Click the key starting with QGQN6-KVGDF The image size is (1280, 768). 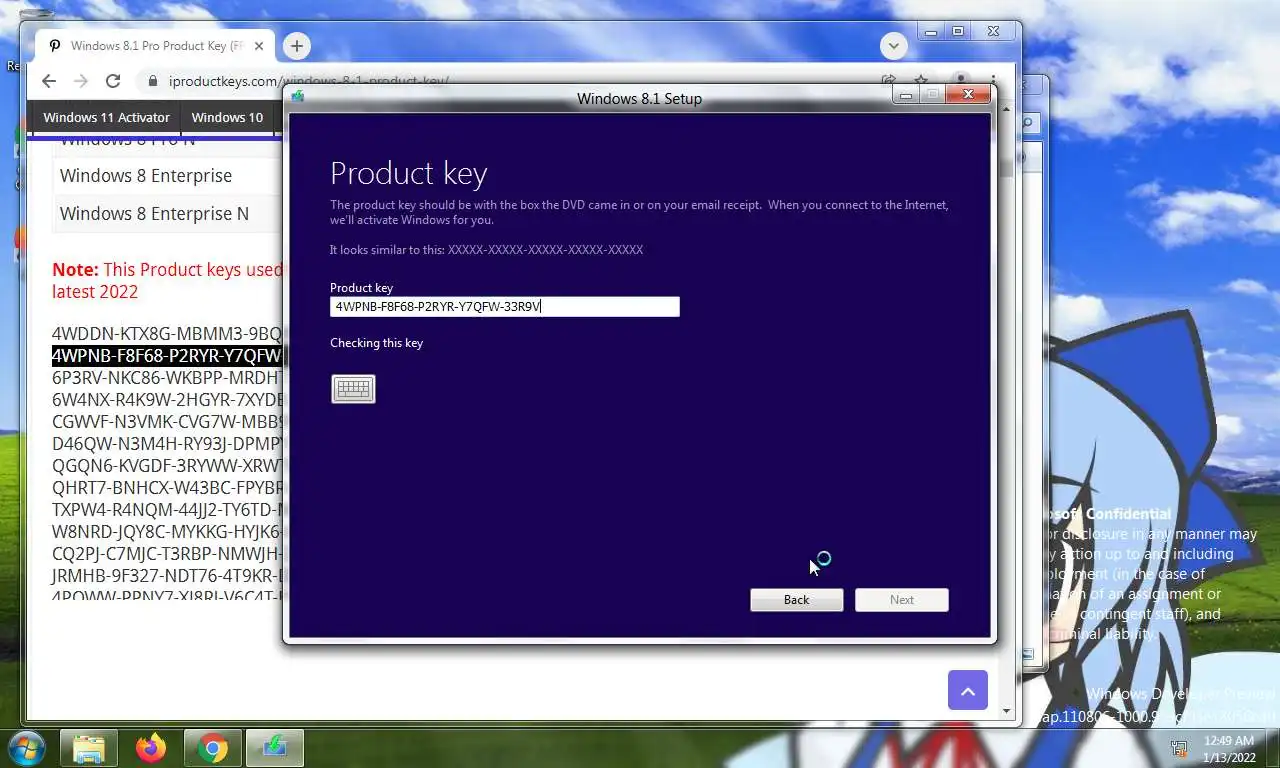tap(167, 466)
